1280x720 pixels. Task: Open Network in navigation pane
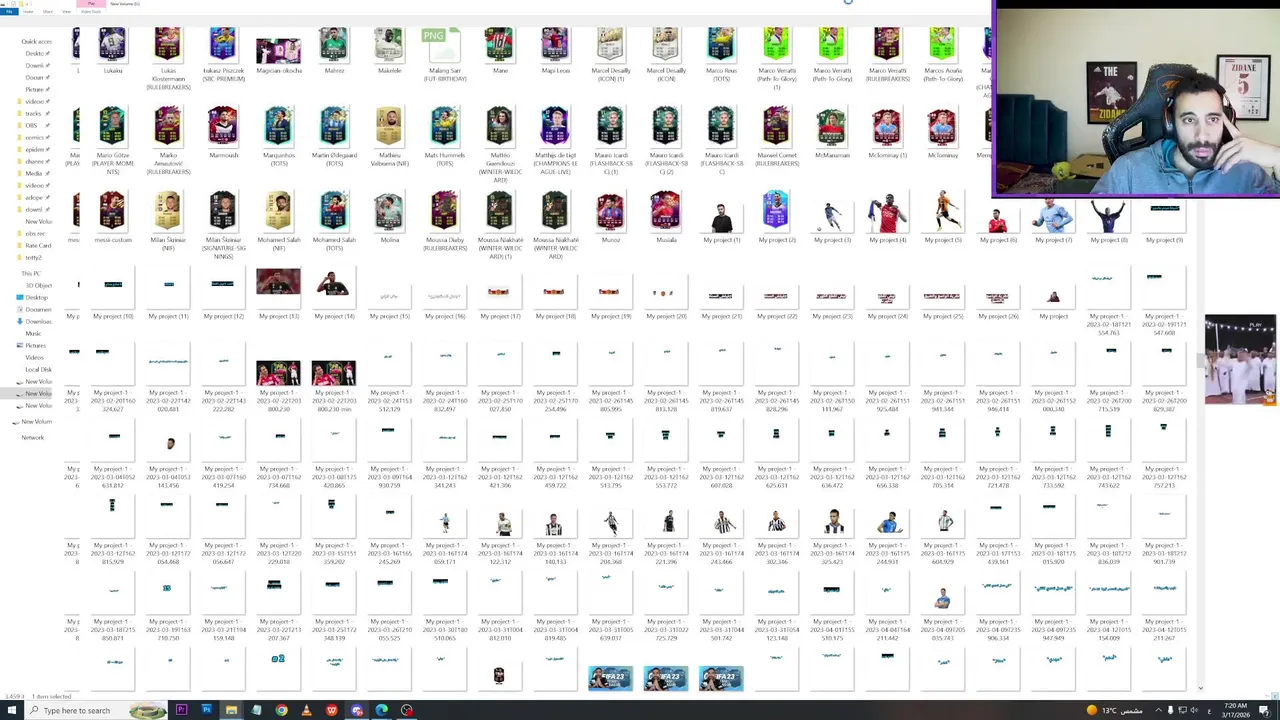coord(32,437)
